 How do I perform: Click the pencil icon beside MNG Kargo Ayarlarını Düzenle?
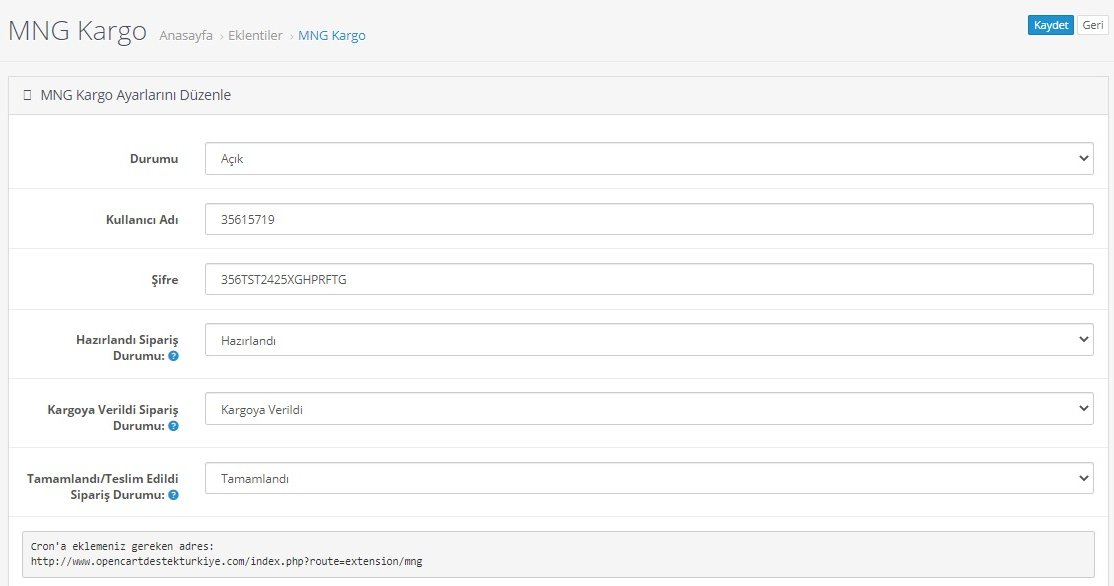point(27,95)
